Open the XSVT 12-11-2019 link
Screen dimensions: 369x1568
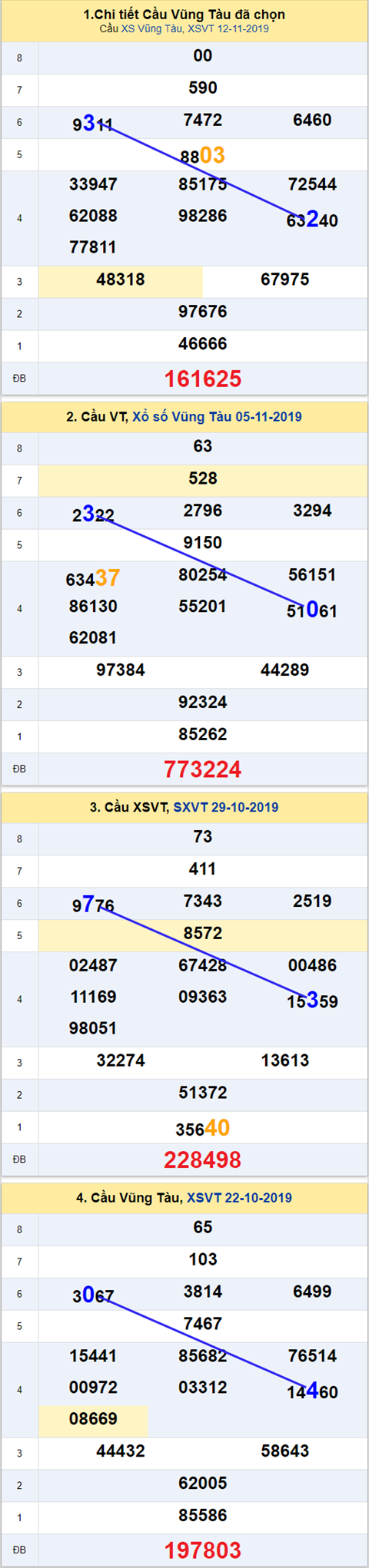point(228,28)
